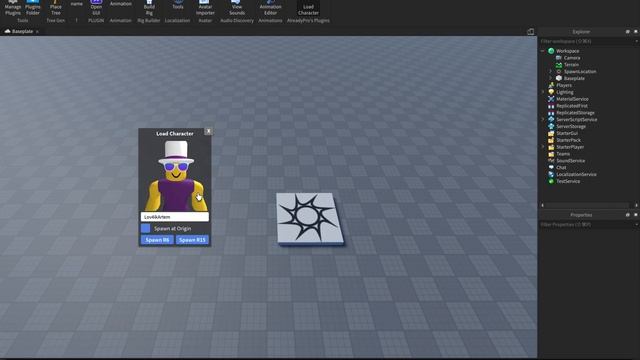Click the Chat bubble icon in Explorer
This screenshot has height=360, width=640.
(551, 167)
